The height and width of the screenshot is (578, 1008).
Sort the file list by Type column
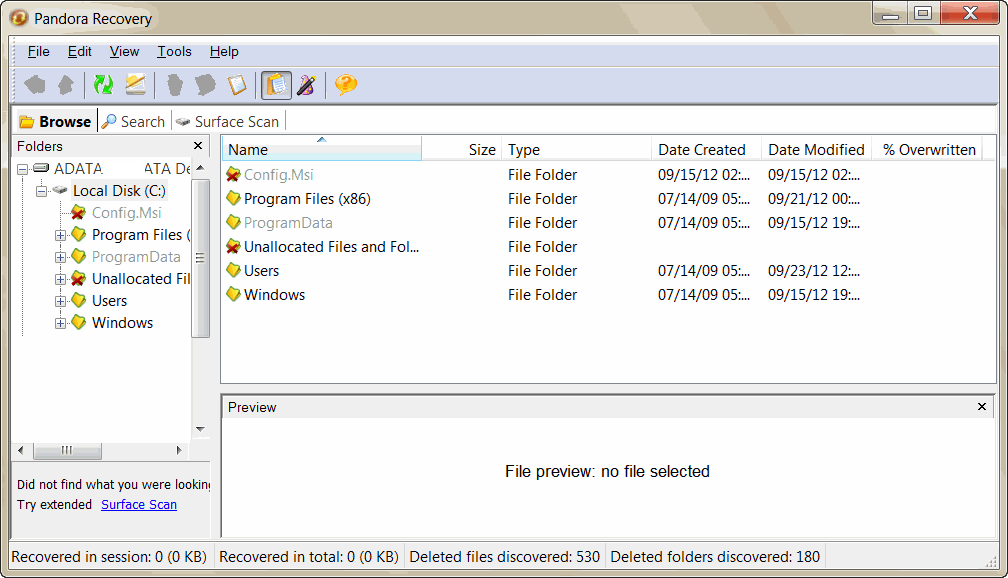(577, 149)
